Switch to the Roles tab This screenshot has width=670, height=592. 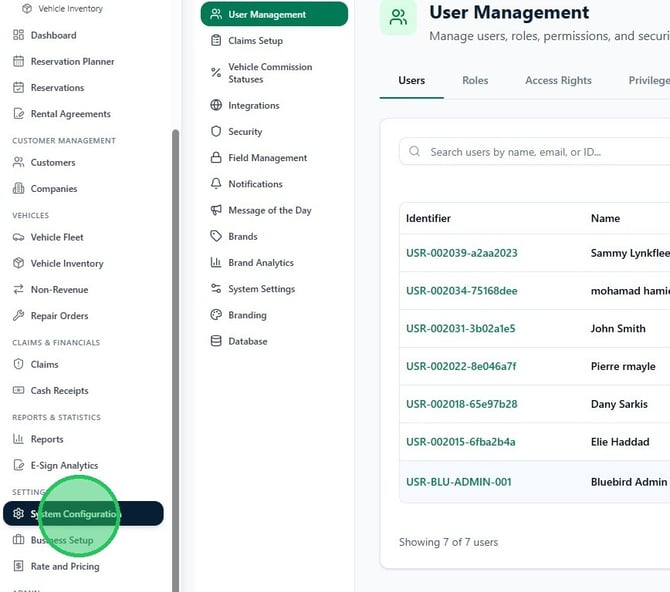coord(475,80)
